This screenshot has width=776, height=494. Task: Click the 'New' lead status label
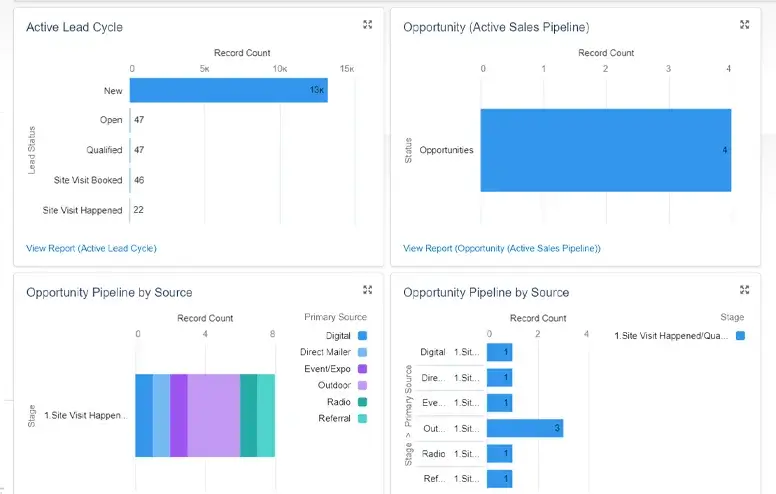113,91
